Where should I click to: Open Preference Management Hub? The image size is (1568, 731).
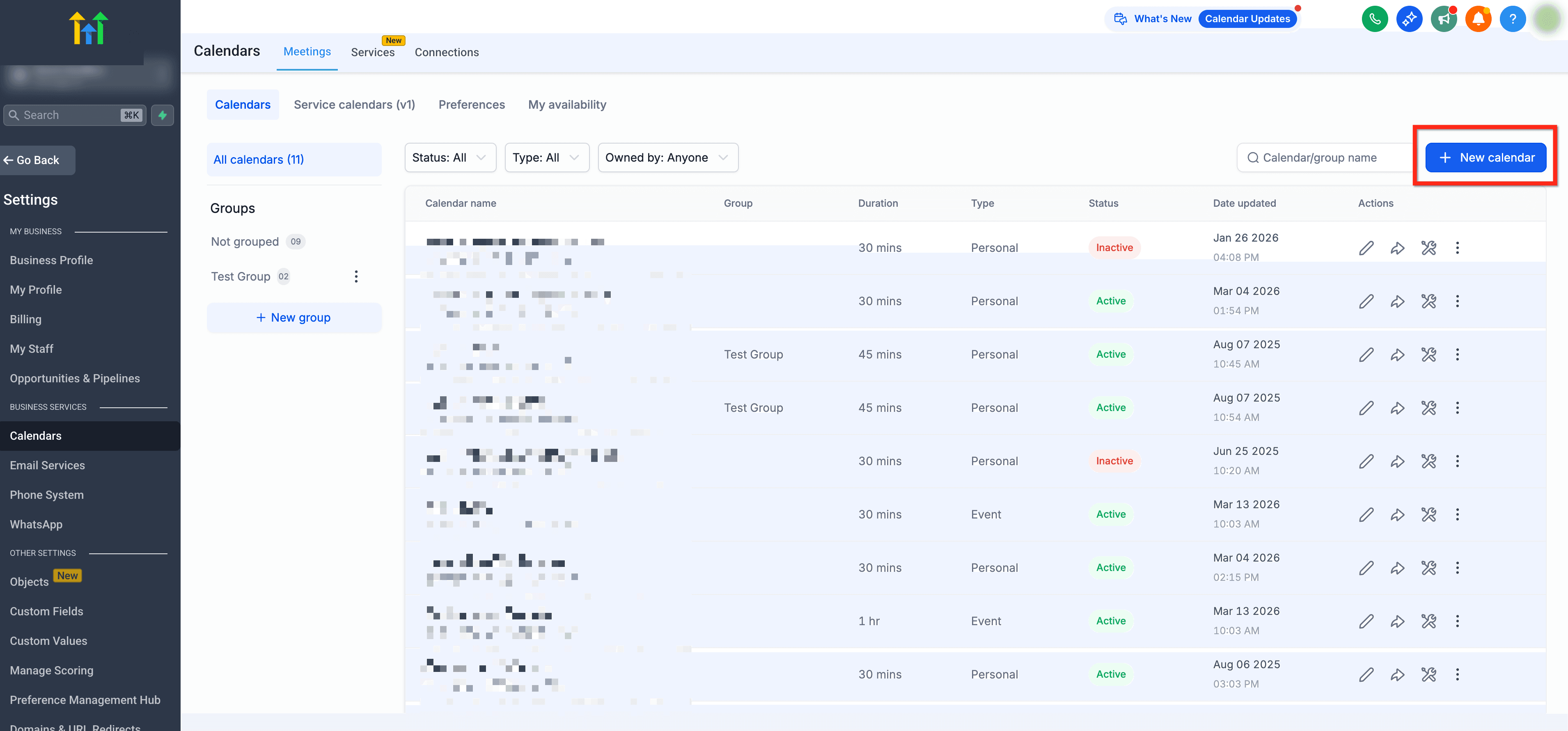(85, 700)
